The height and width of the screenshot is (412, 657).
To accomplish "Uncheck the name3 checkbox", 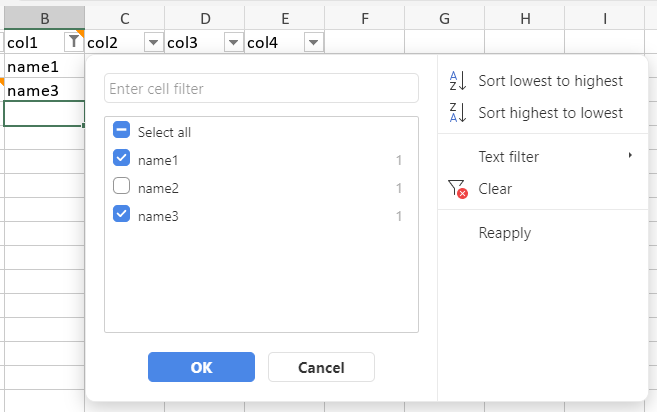I will [122, 216].
